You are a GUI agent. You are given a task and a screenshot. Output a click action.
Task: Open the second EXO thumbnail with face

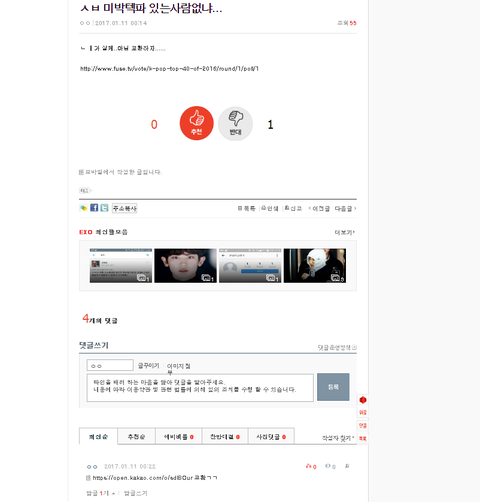point(185,266)
